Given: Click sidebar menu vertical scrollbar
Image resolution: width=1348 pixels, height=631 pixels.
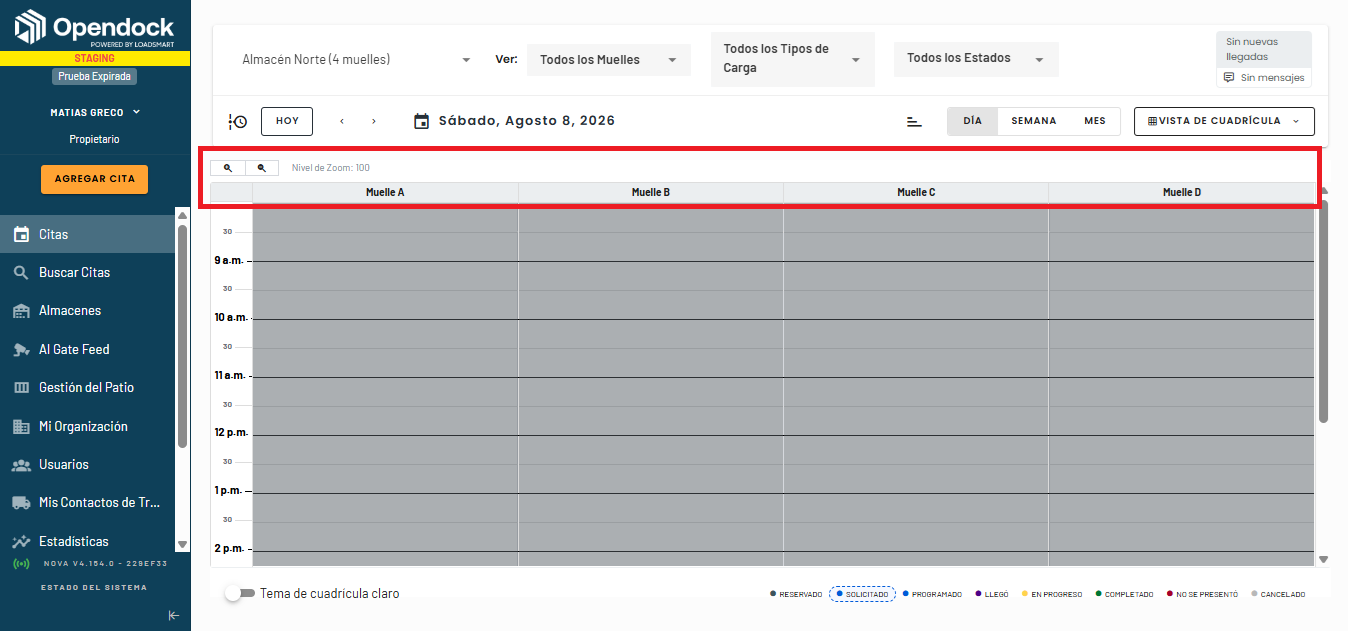Looking at the screenshot, I should pos(182,336).
